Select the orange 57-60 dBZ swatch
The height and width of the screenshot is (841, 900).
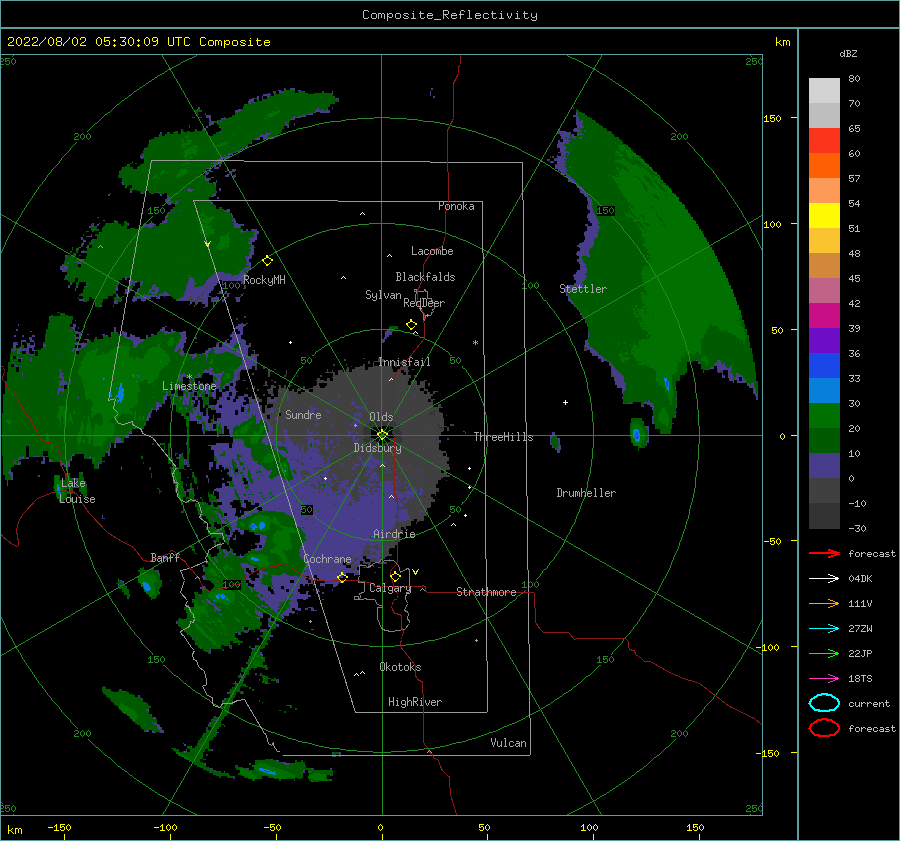[x=824, y=165]
